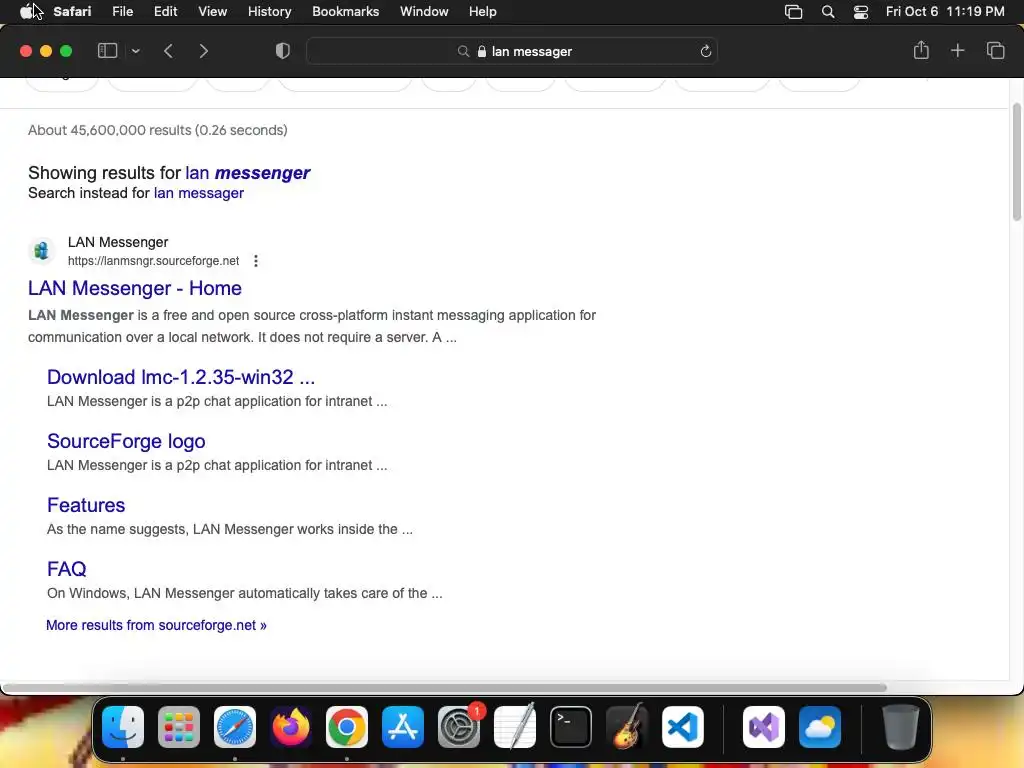Image resolution: width=1024 pixels, height=768 pixels.
Task: Click the https://lanmsngr.sourceforge.net URL text
Action: pyautogui.click(x=153, y=261)
